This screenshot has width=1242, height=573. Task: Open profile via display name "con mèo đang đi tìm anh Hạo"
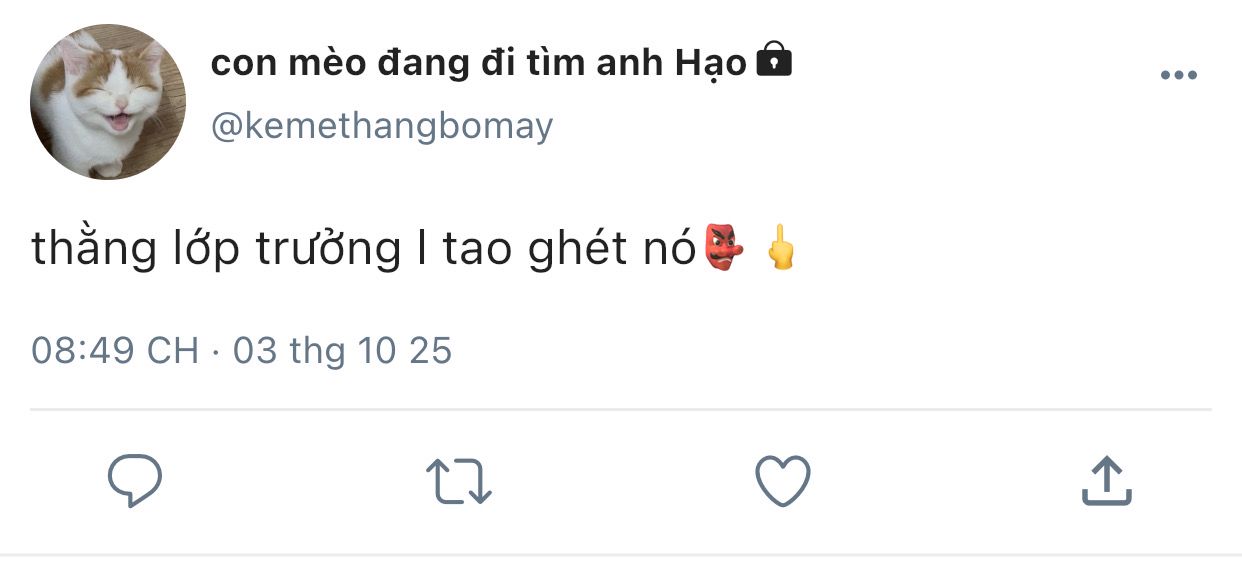478,64
